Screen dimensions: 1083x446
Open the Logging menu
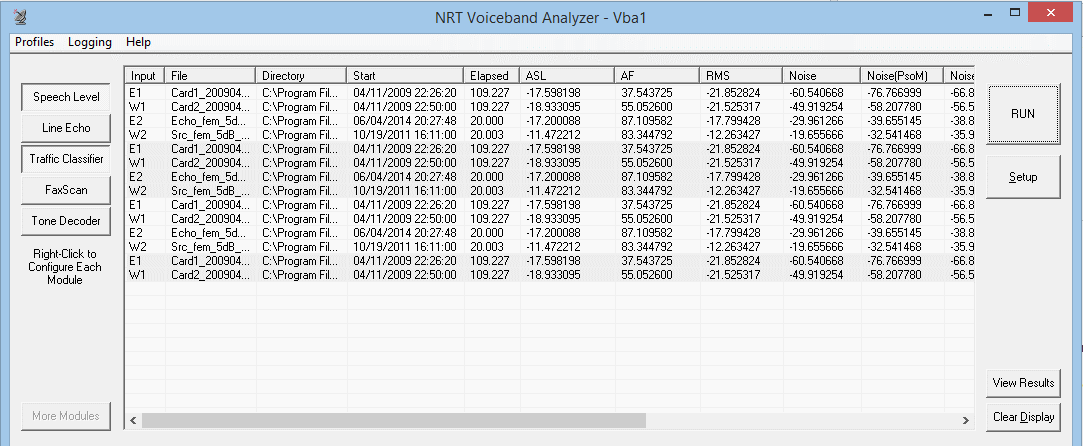(x=90, y=42)
